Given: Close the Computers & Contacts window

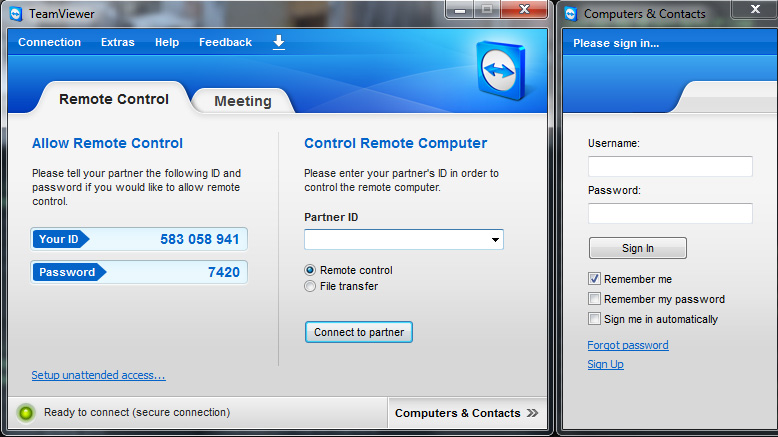Looking at the screenshot, I should click(755, 9).
